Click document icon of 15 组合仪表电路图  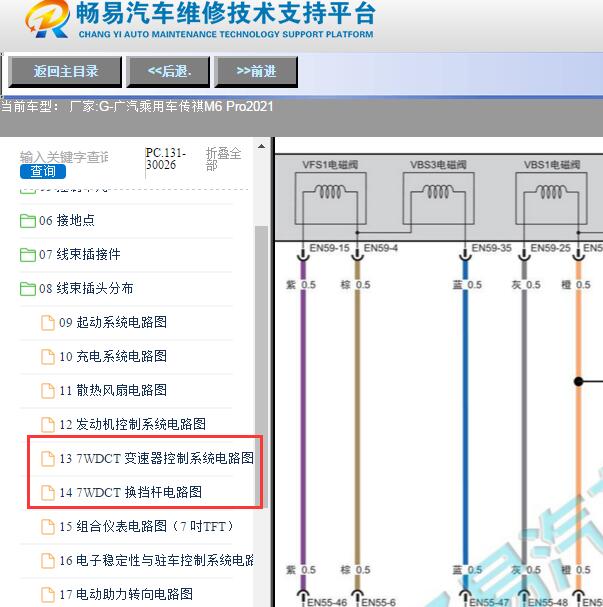tap(48, 527)
